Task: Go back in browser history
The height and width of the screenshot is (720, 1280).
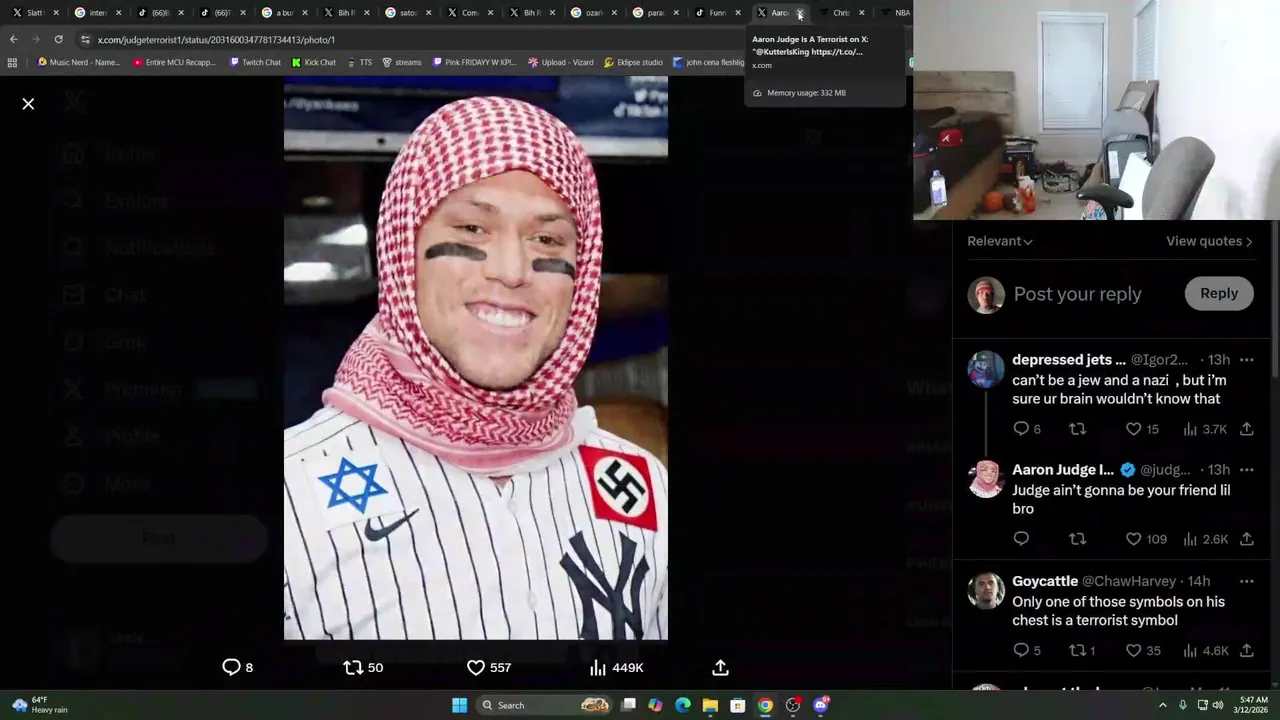Action: (x=13, y=39)
